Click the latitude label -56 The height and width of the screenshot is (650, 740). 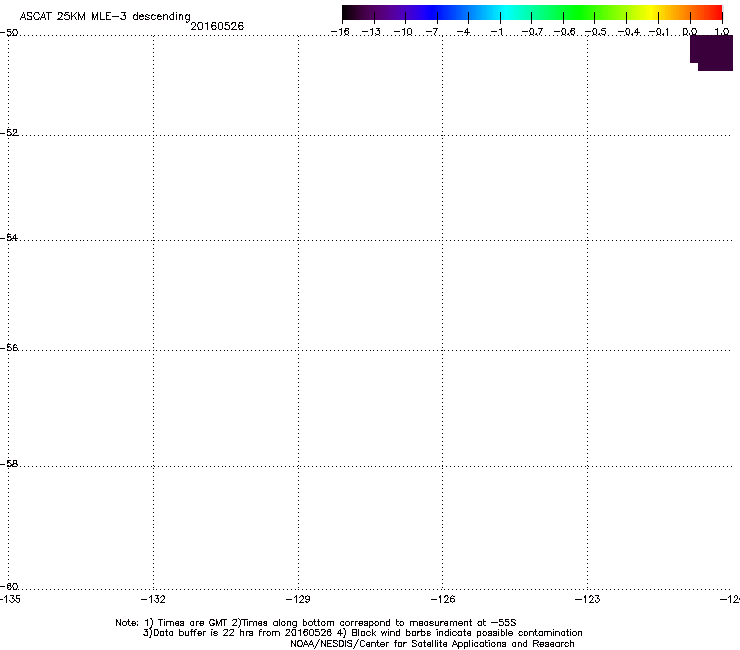click(9, 347)
